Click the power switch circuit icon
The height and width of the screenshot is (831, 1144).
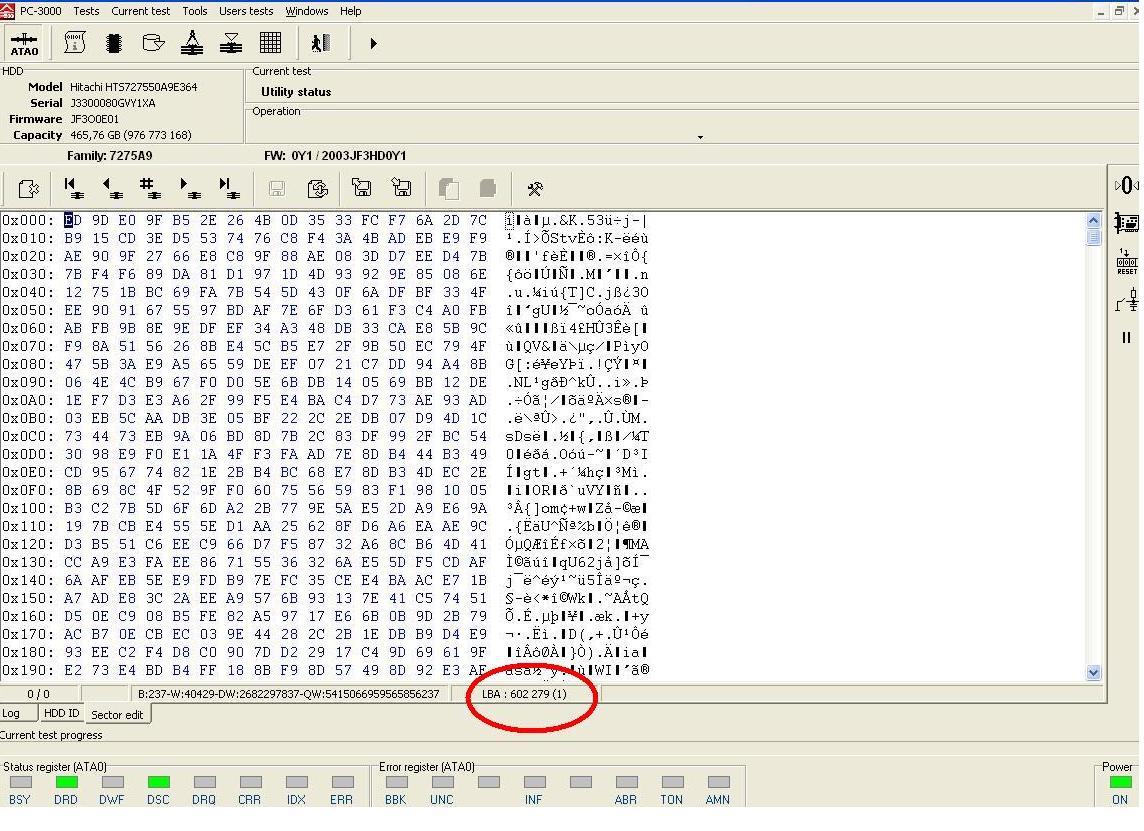[x=1126, y=300]
